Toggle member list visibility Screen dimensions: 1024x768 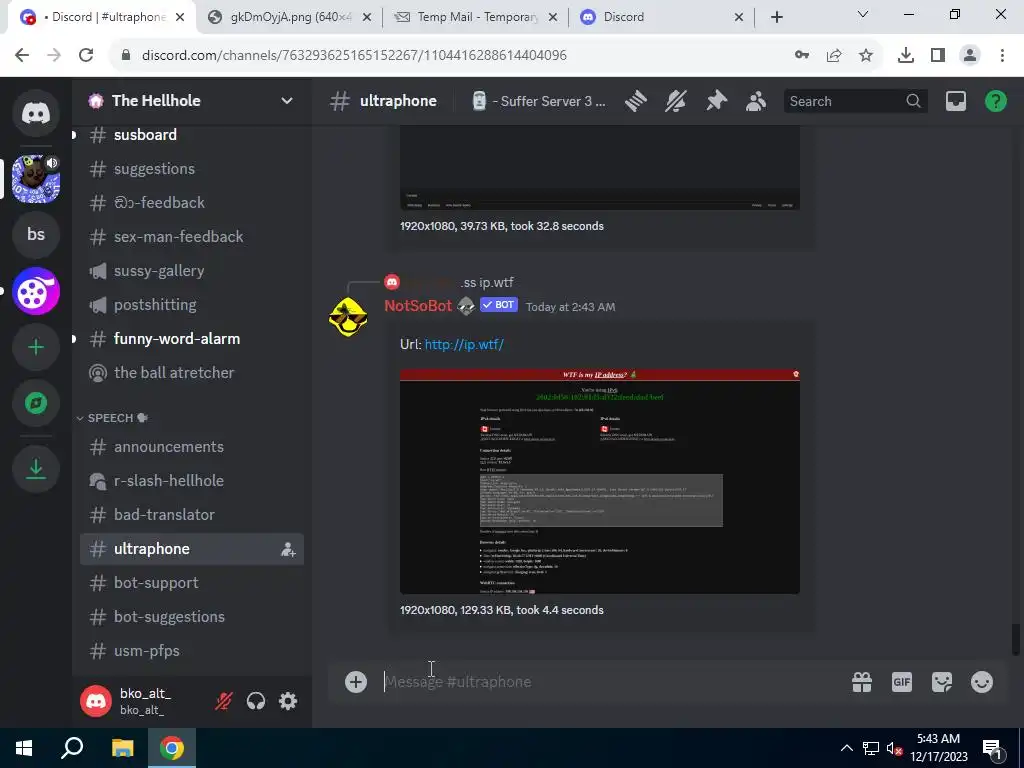pyautogui.click(x=756, y=101)
